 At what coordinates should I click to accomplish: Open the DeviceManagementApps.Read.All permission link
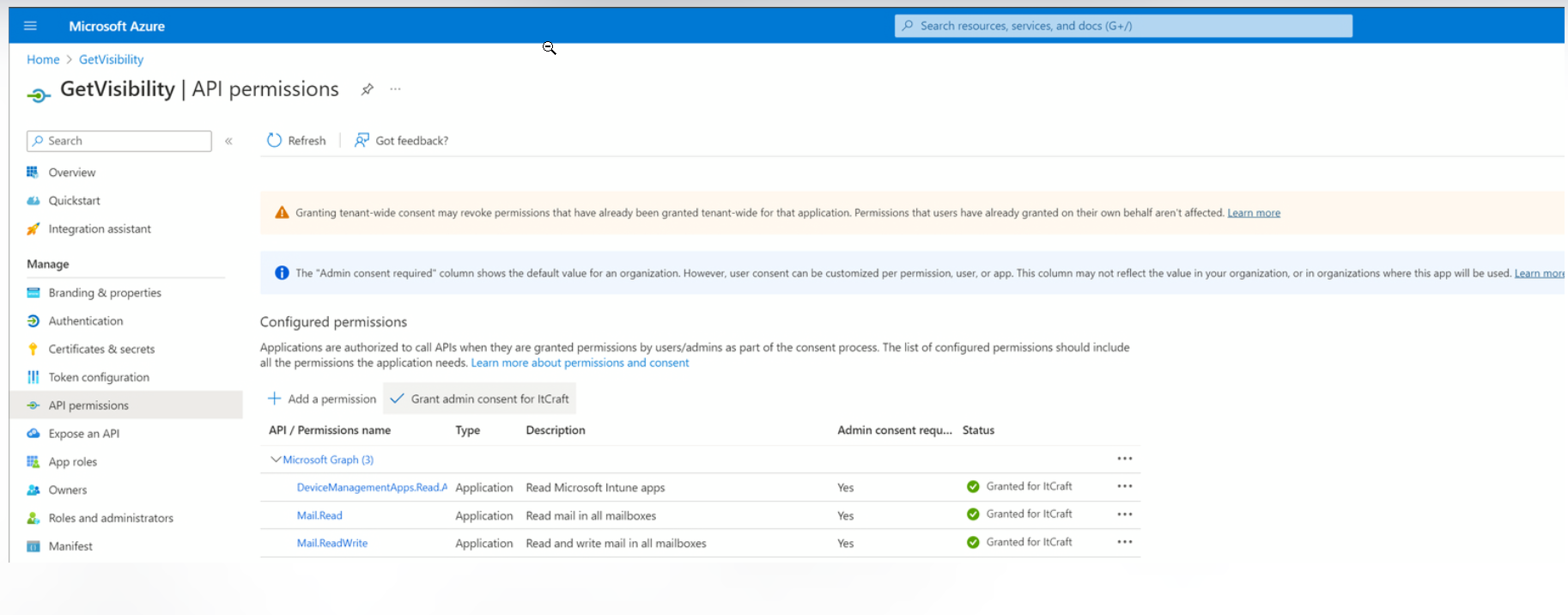(x=371, y=487)
